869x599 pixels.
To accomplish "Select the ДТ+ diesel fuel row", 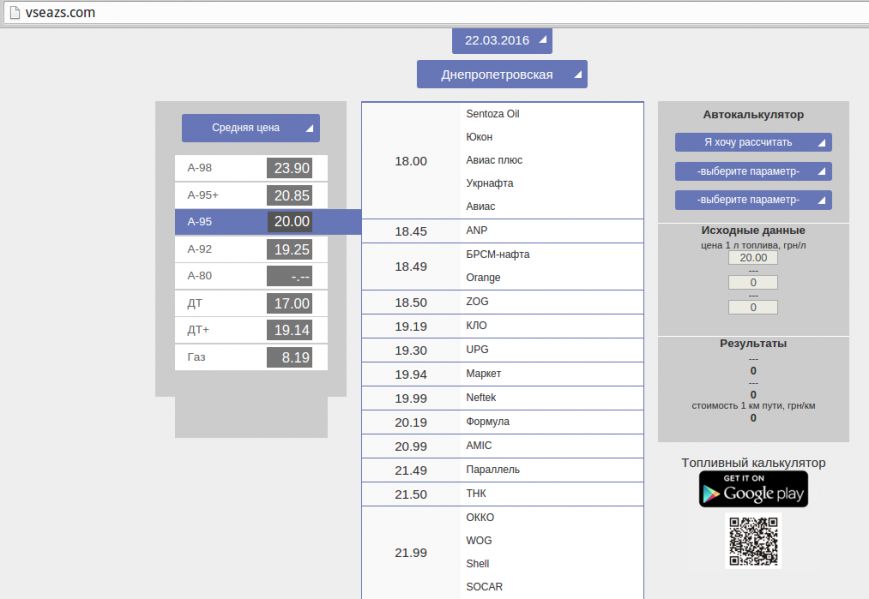I will pyautogui.click(x=251, y=330).
